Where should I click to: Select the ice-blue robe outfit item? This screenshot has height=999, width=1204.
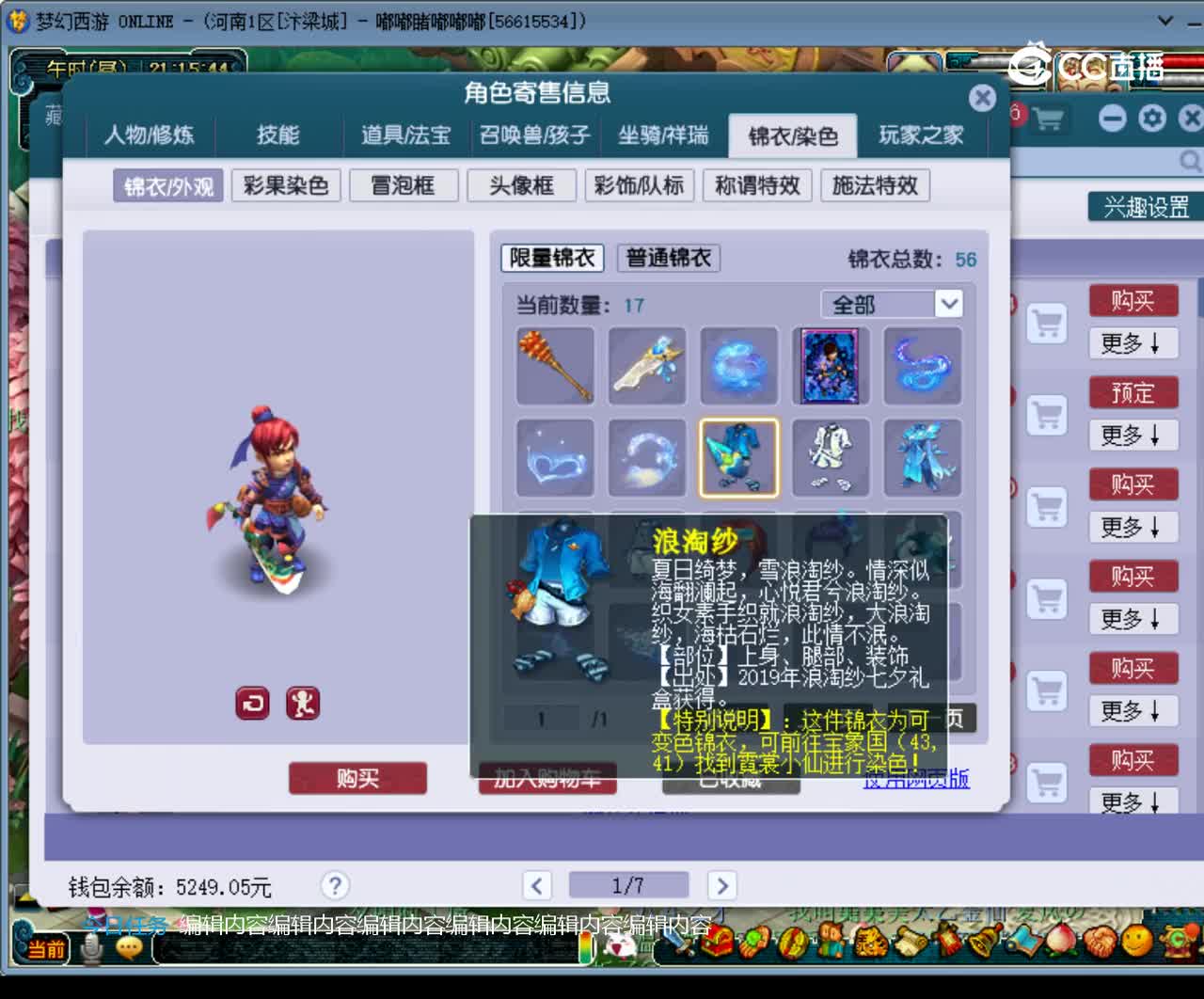(x=924, y=458)
